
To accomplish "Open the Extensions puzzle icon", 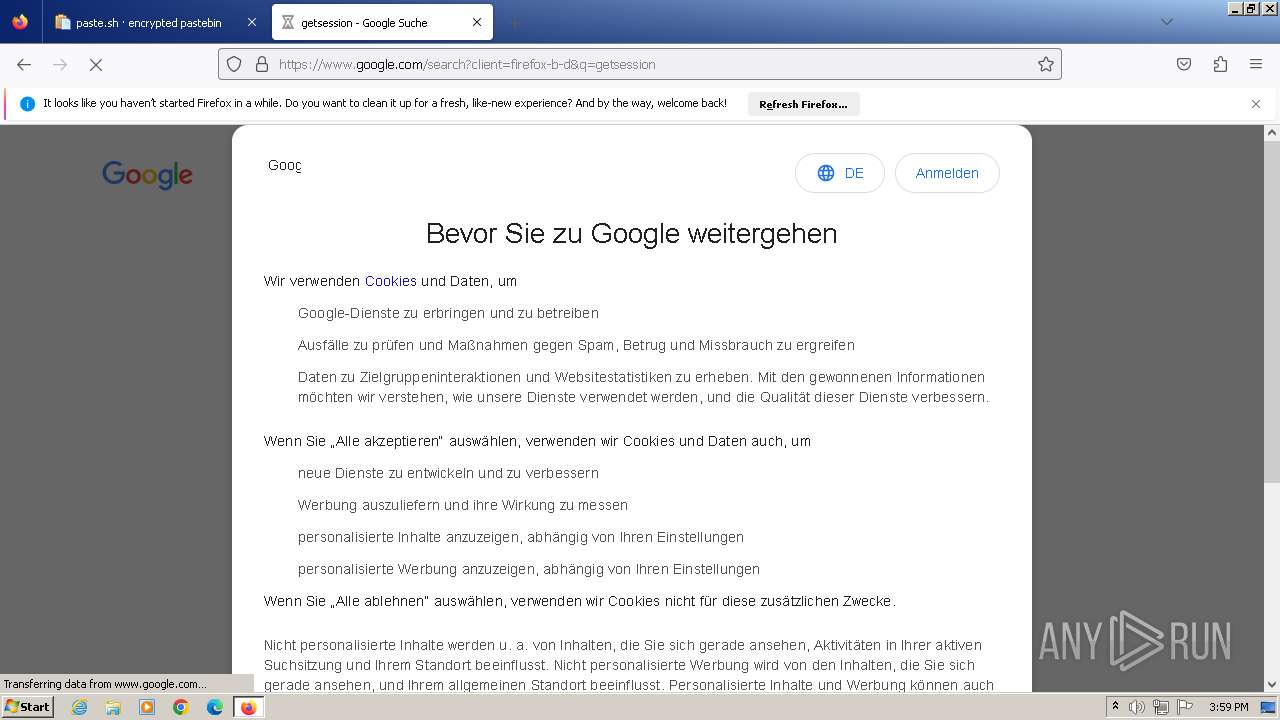I will (1220, 64).
